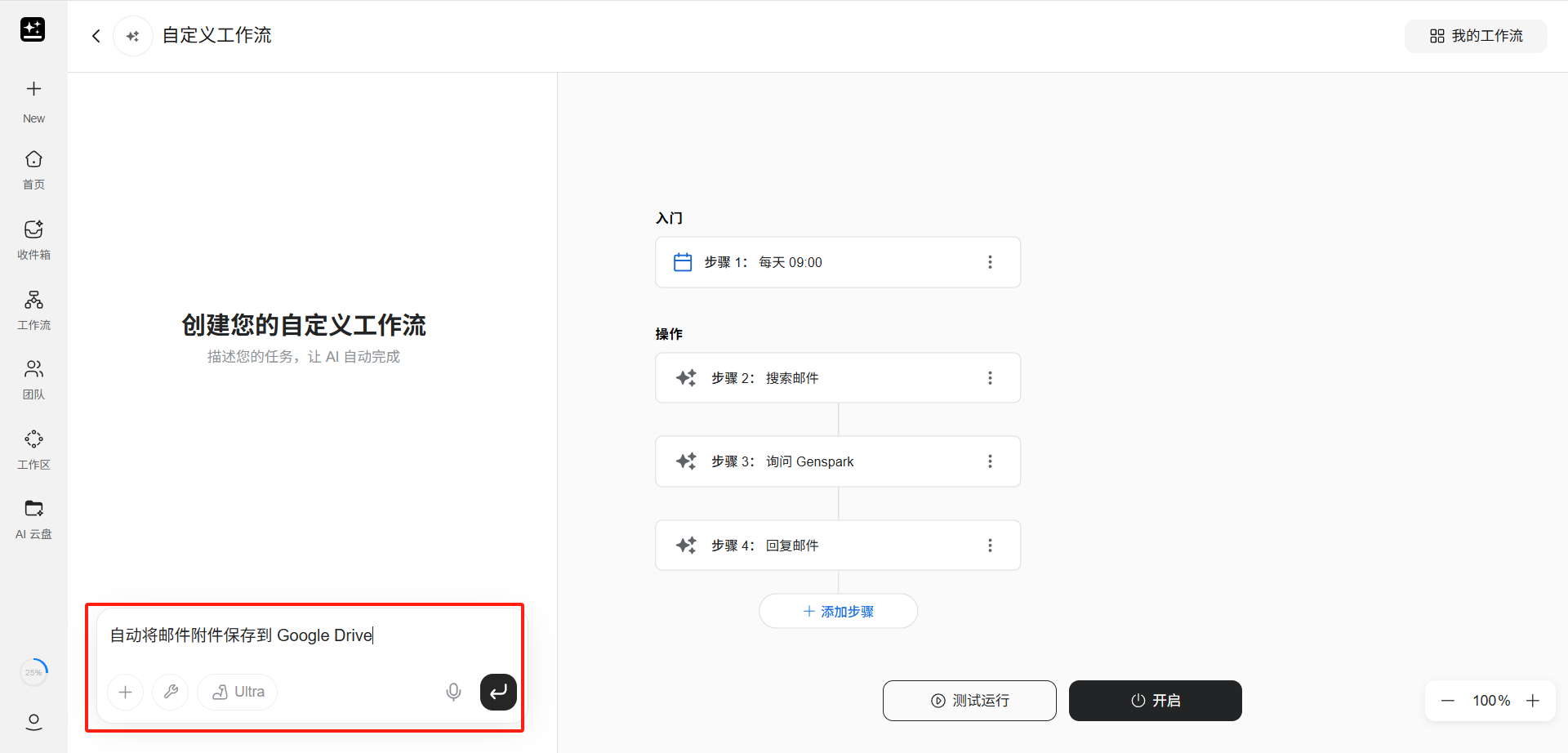This screenshot has height=753, width=1568.
Task: Click the 测试运行 button
Action: click(x=969, y=701)
